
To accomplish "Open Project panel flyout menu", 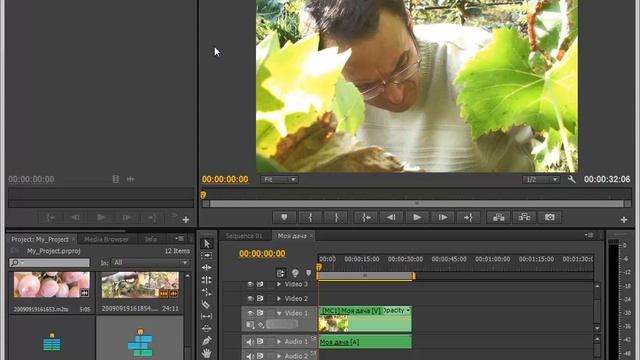I will pyautogui.click(x=179, y=238).
